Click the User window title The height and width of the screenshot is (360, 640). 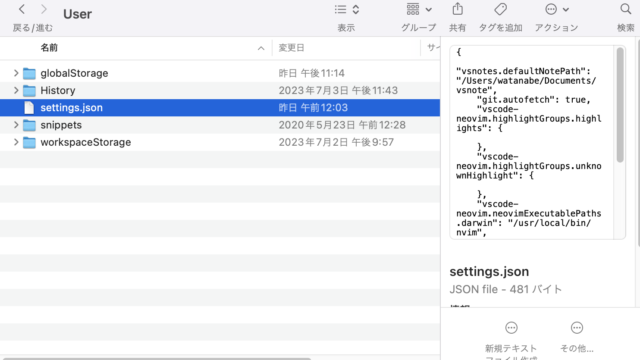(78, 14)
